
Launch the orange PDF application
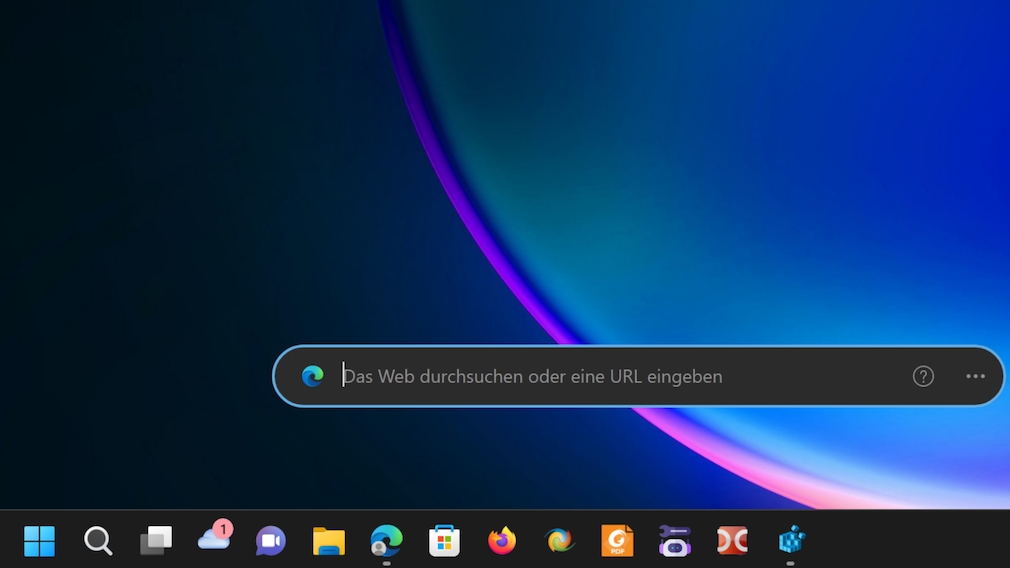[x=617, y=541]
